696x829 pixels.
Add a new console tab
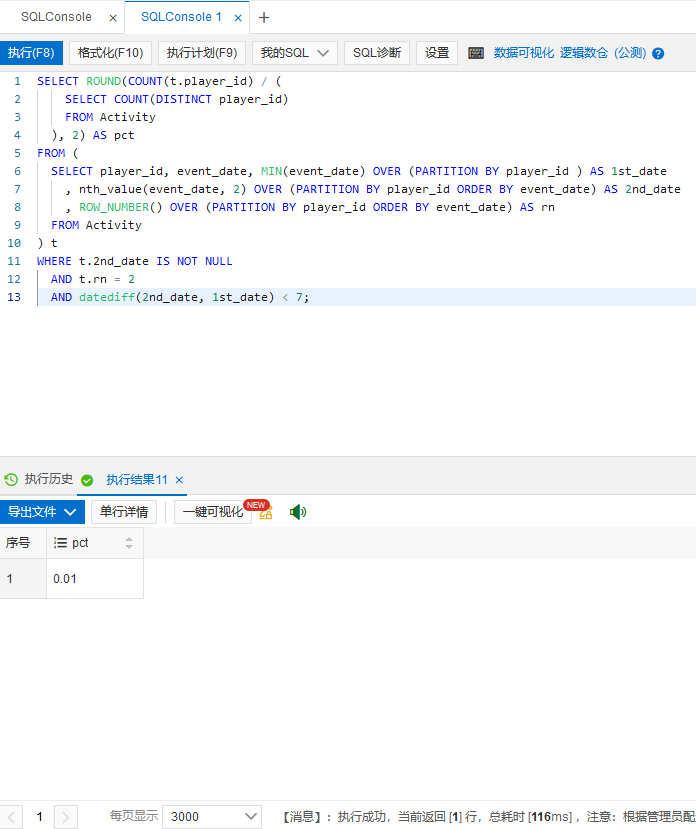pyautogui.click(x=264, y=17)
